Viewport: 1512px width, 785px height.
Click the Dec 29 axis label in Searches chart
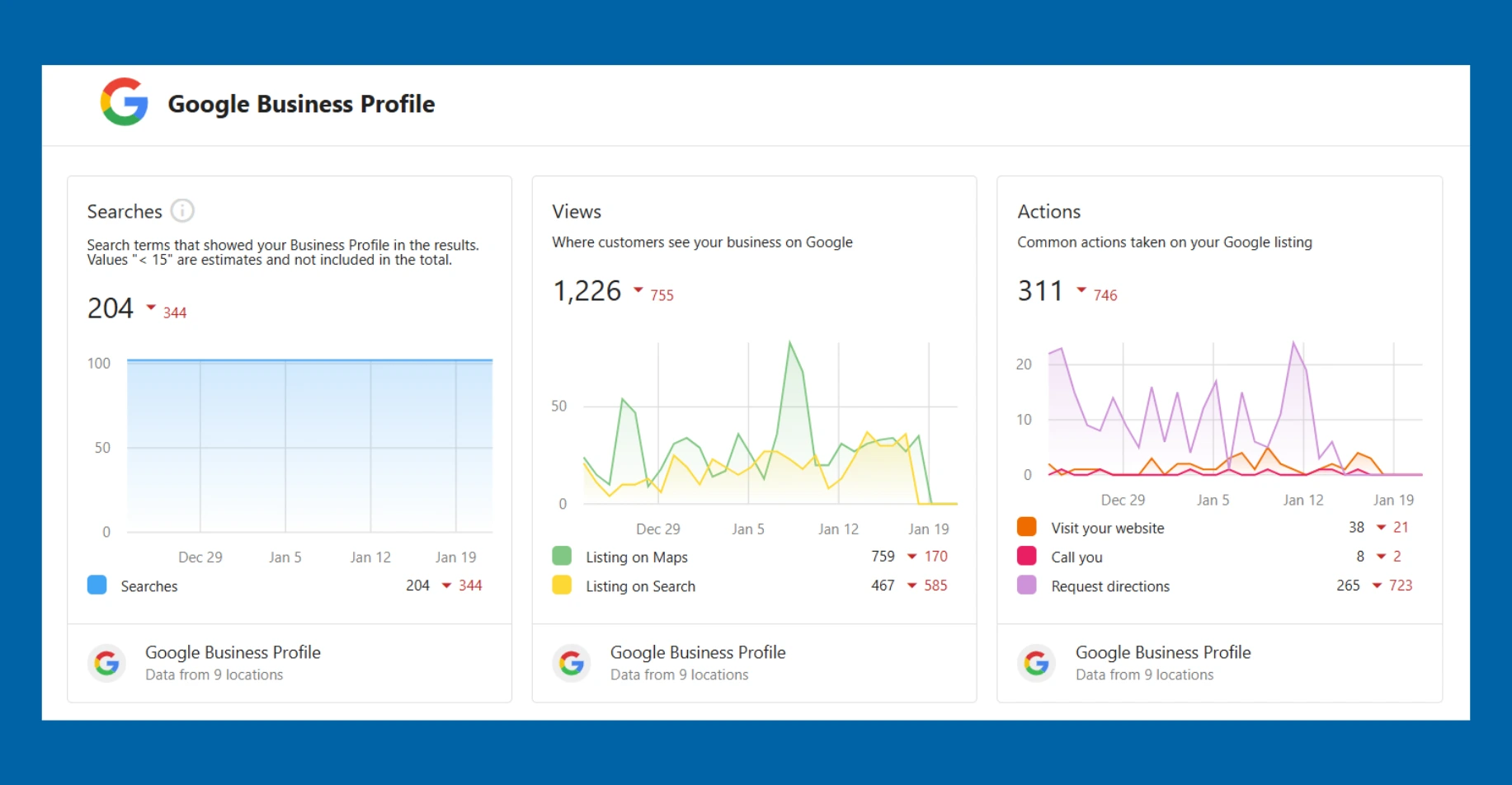200,557
